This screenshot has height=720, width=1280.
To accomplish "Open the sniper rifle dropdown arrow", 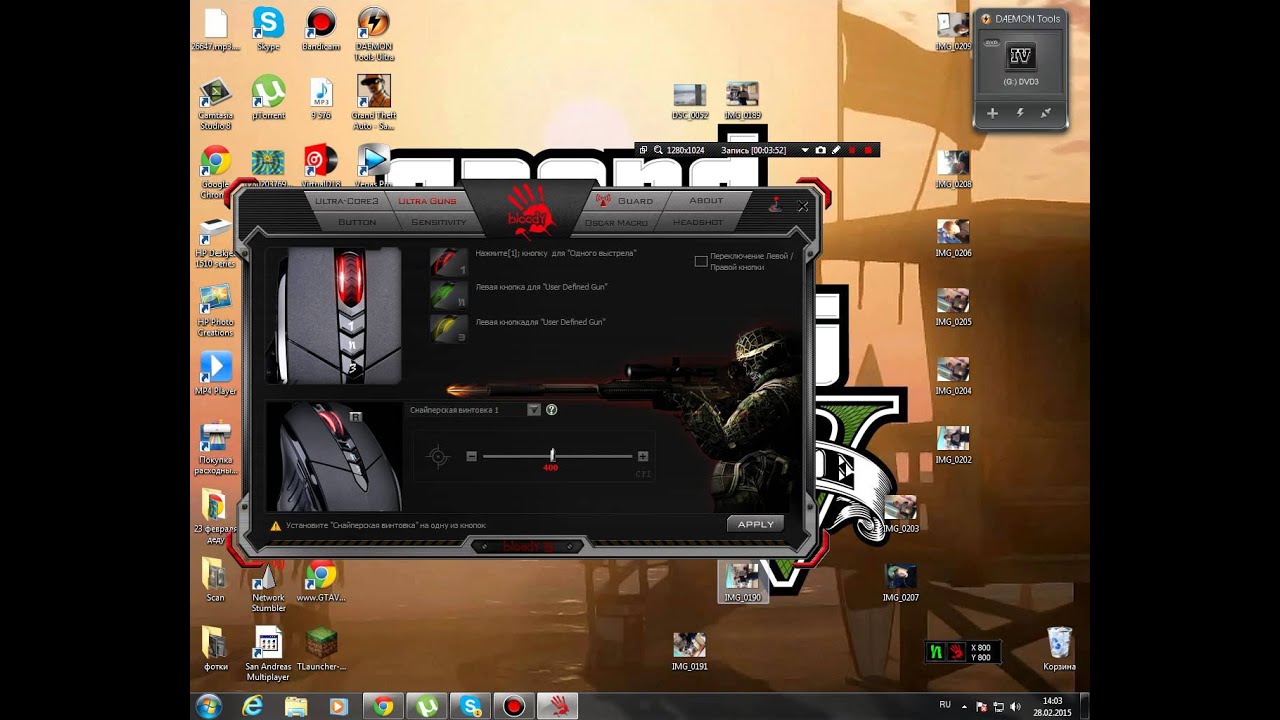I will pyautogui.click(x=534, y=409).
